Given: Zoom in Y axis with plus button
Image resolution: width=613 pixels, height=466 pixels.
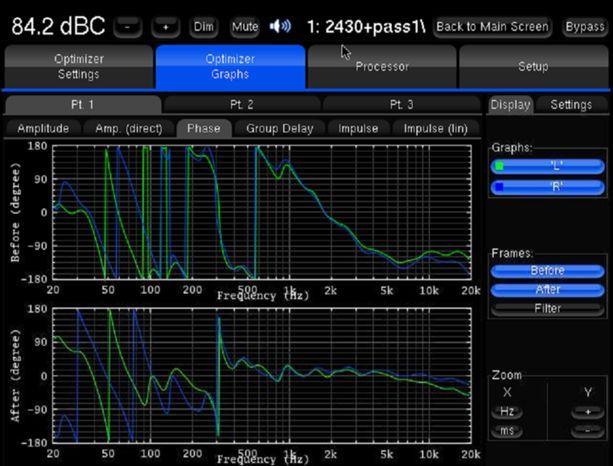Looking at the screenshot, I should coord(587,412).
